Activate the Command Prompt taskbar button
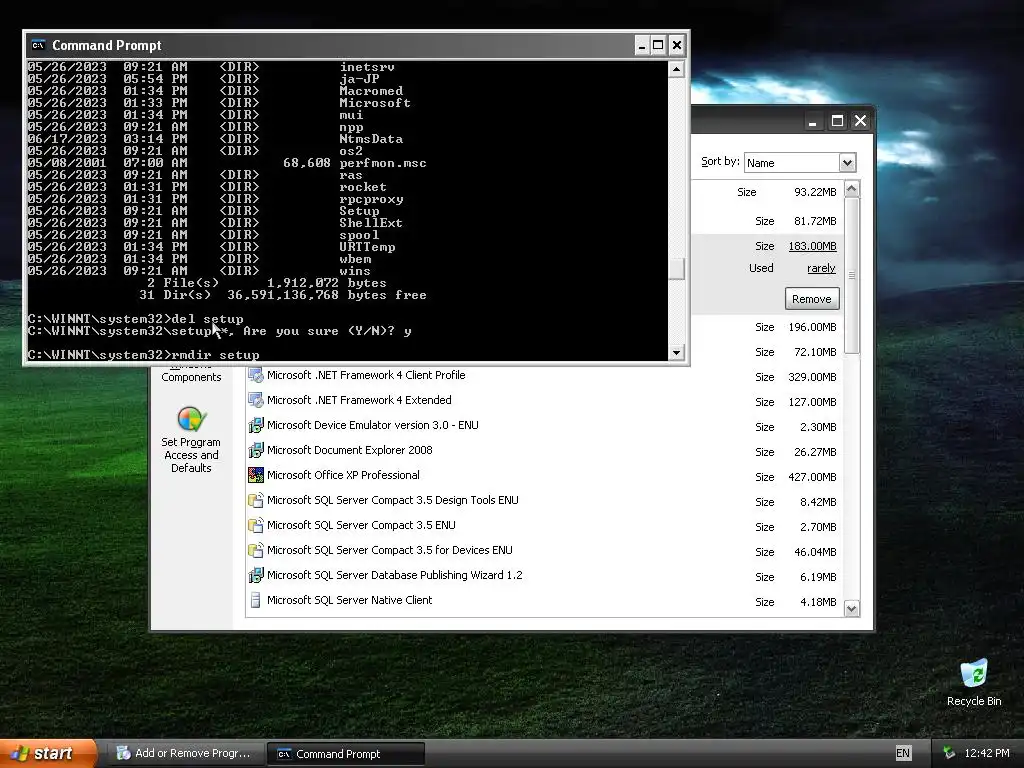Screen dimensions: 1024x768 346,754
